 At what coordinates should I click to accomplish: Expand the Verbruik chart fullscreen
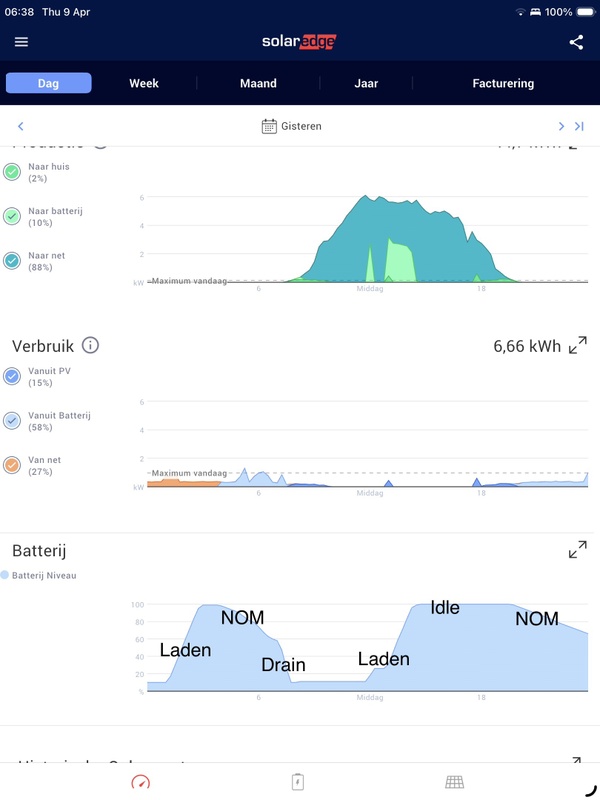[578, 345]
